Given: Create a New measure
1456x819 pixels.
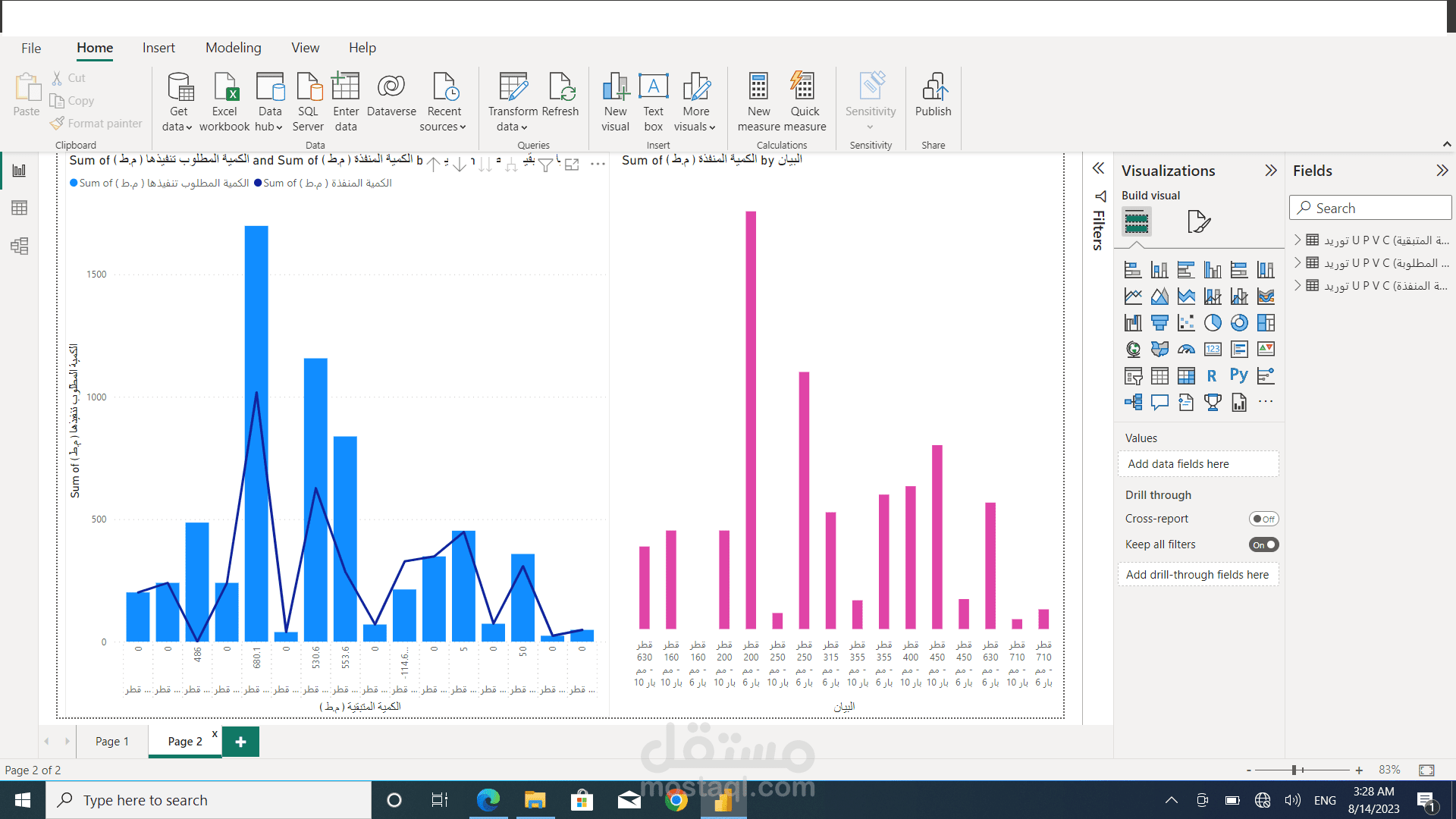Looking at the screenshot, I should pyautogui.click(x=758, y=102).
